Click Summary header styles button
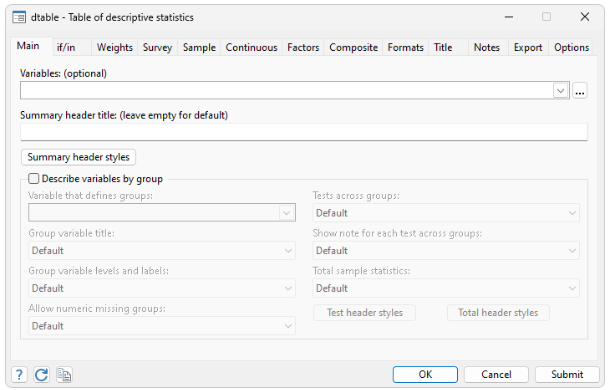612x390 pixels. [78, 157]
